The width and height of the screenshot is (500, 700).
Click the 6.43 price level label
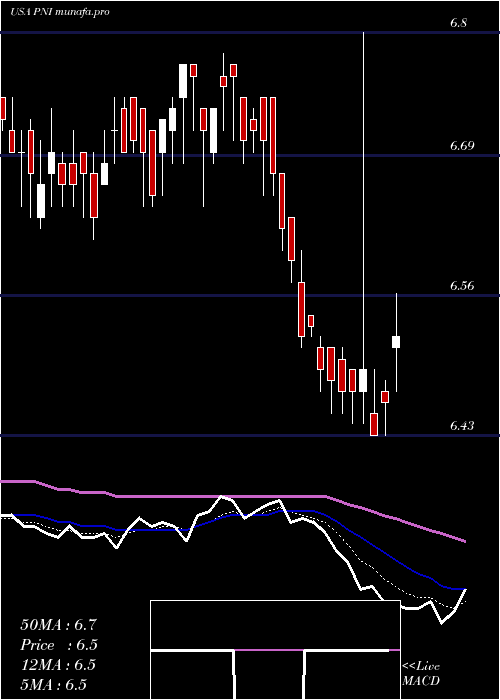(x=462, y=425)
